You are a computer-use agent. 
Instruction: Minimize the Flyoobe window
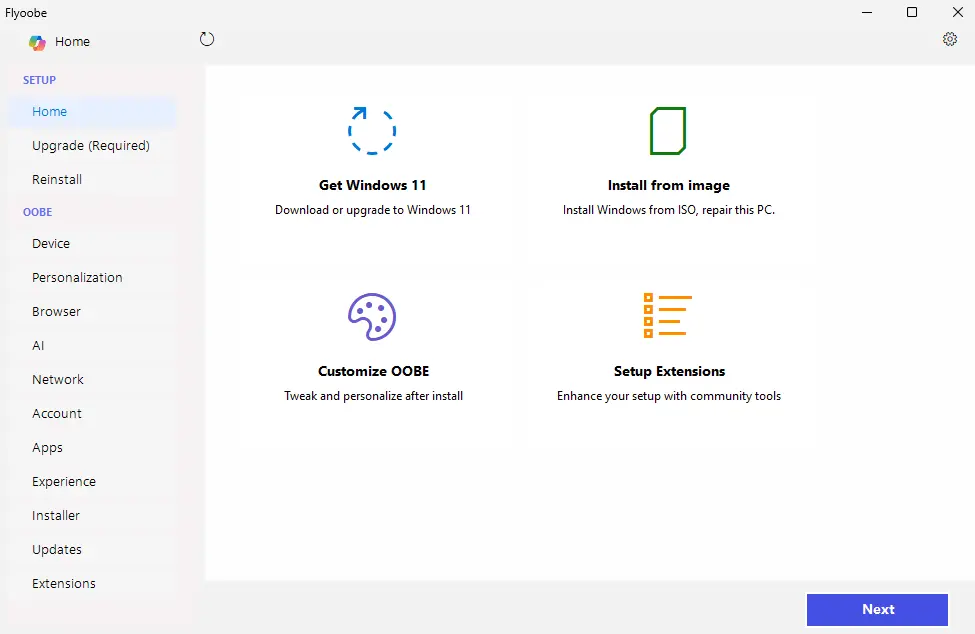(x=867, y=12)
